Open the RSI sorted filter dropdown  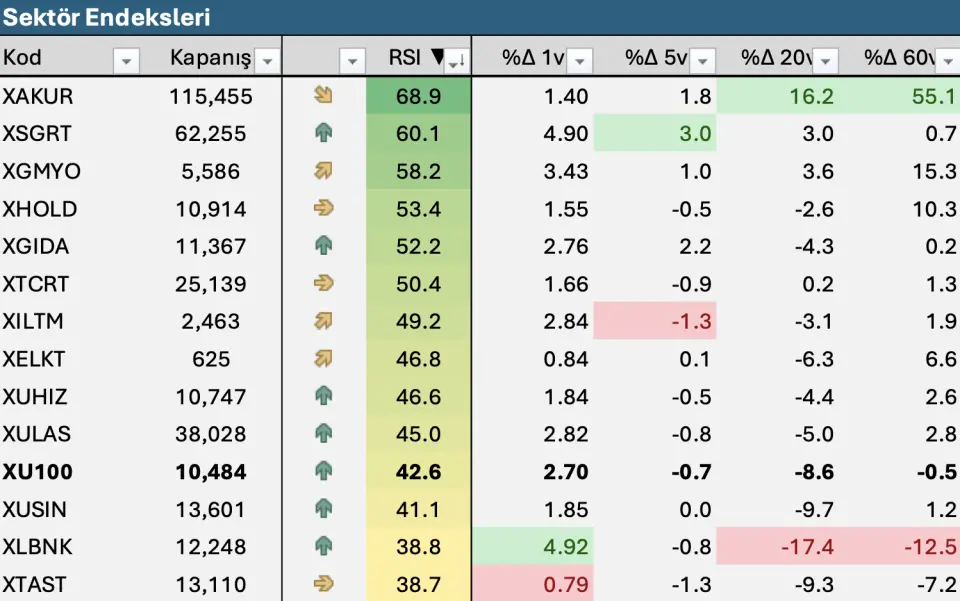455,61
